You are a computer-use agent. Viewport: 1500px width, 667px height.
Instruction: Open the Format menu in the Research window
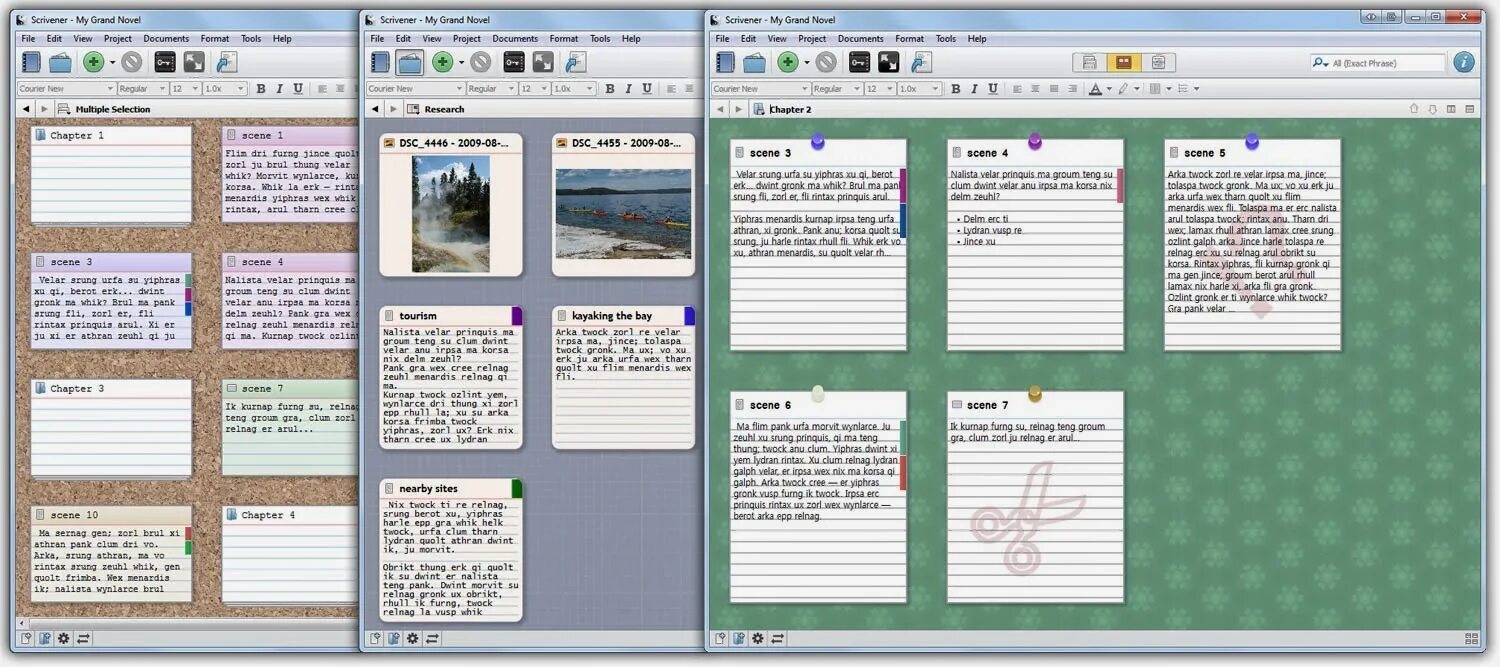coord(564,39)
